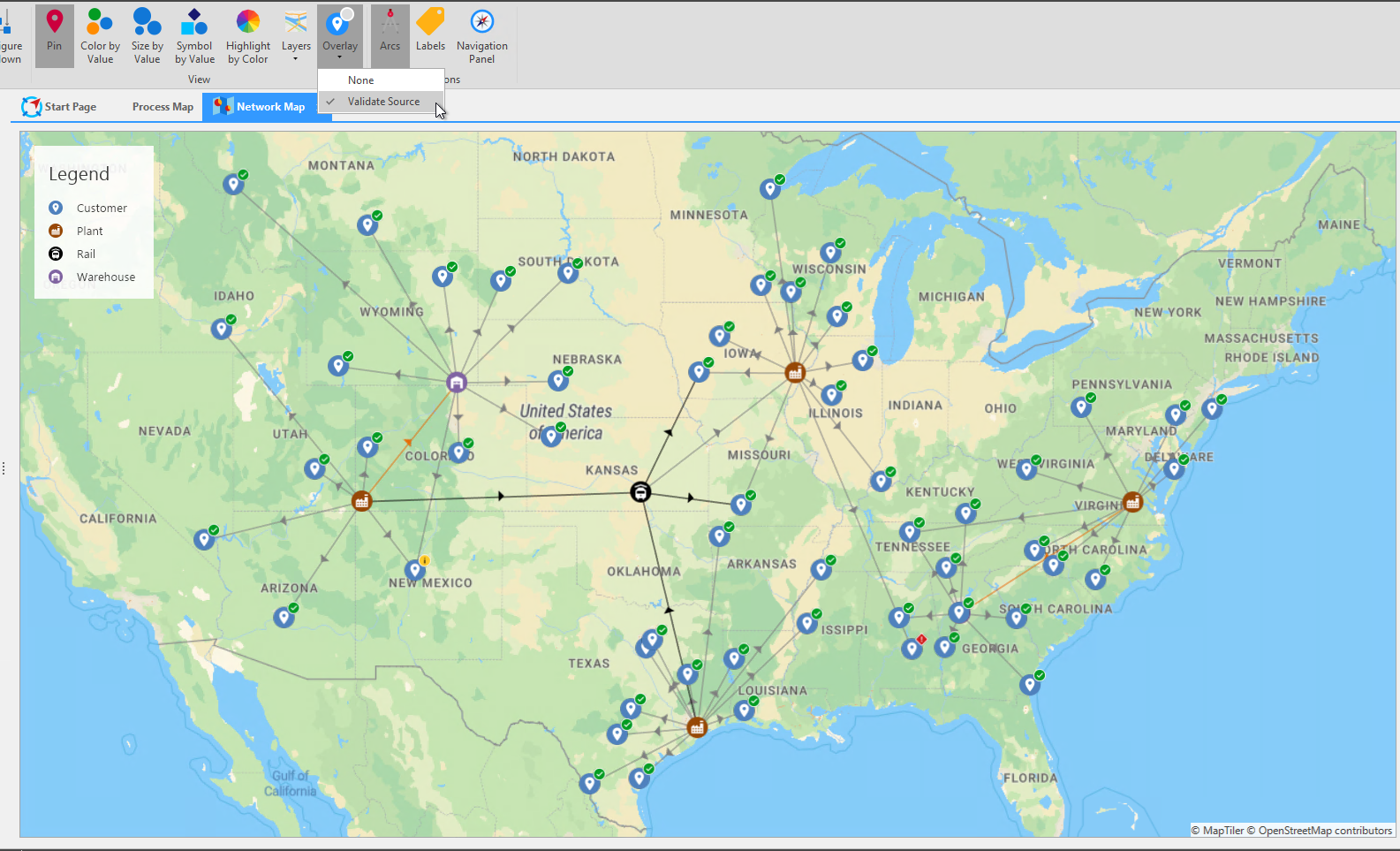Select the purple warehouse node in Wyoming
Screen dimensions: 1400x851
tap(456, 382)
